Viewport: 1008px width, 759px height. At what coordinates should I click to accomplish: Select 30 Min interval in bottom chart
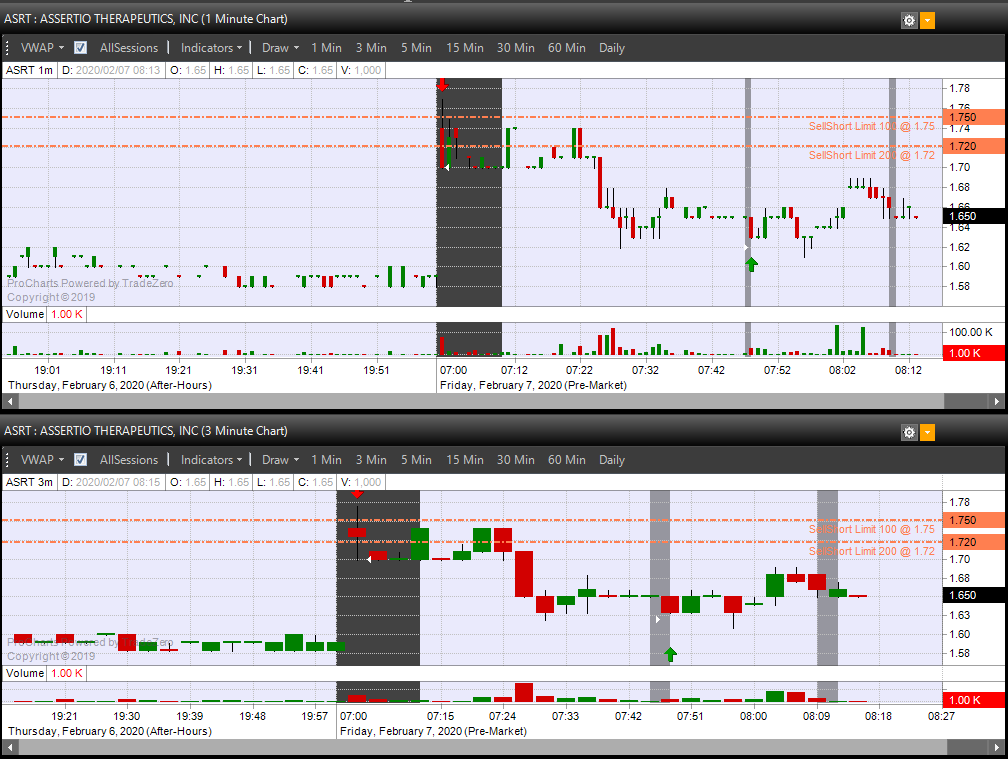[x=516, y=460]
